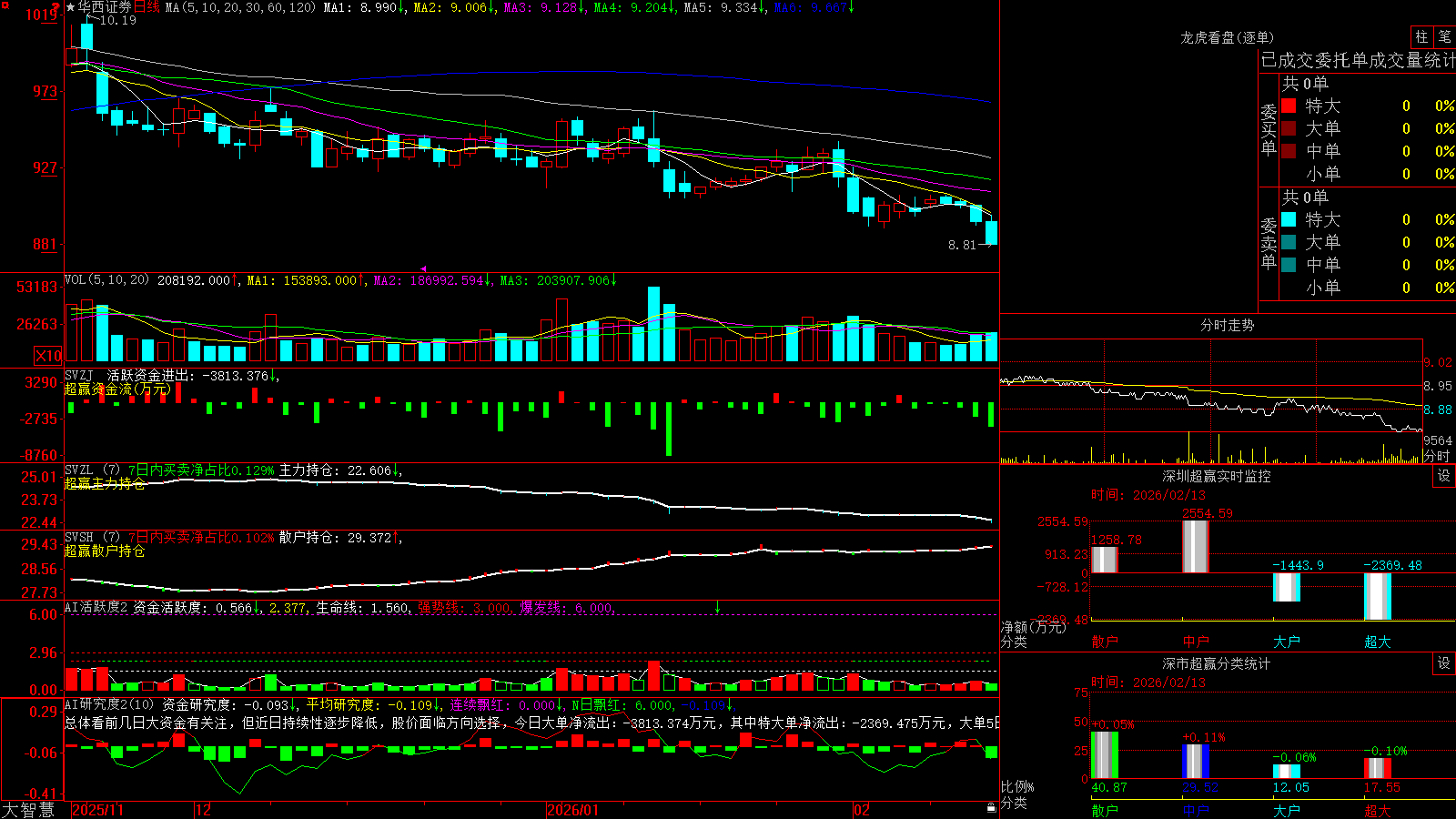Screen dimensions: 1456x819
Task: Open 设 settings for 深圳超赢实时监控
Action: click(x=1444, y=476)
